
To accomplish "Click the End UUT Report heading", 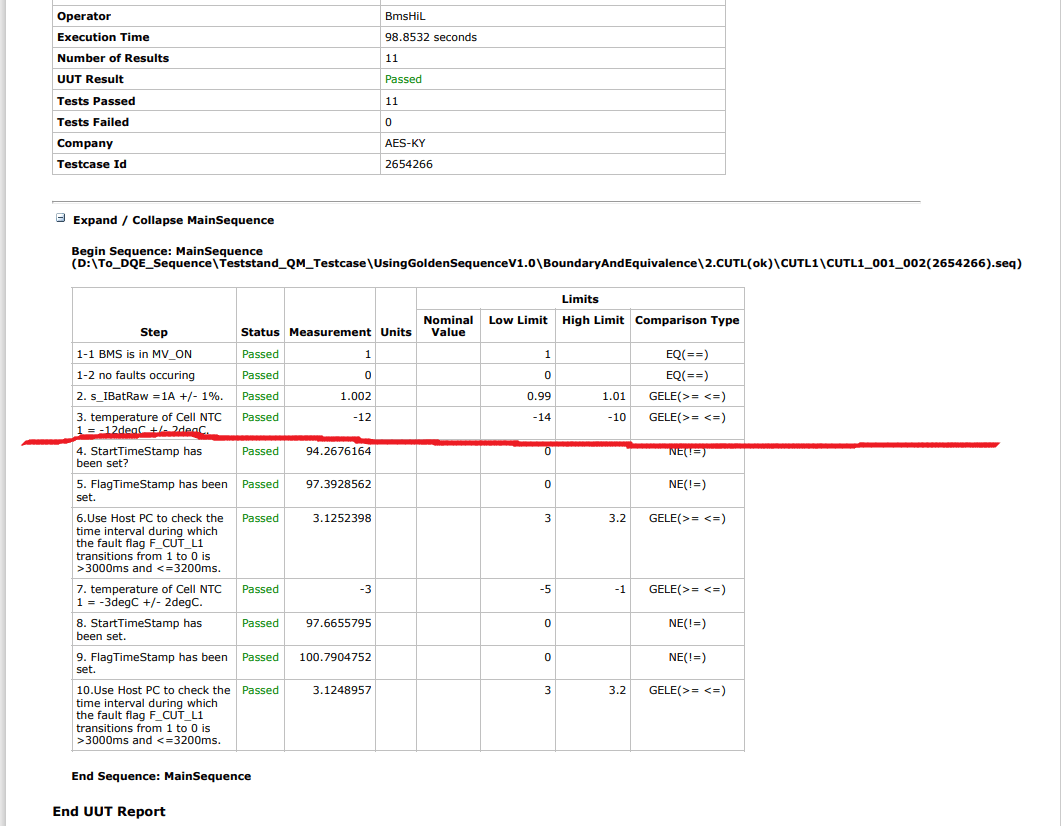I will pyautogui.click(x=109, y=812).
